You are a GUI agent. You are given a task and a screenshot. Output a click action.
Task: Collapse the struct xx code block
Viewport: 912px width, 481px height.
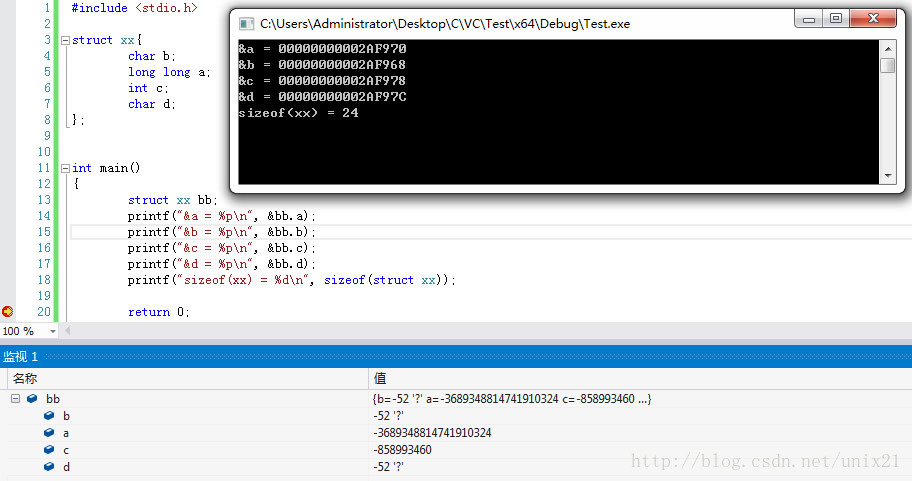pos(65,41)
